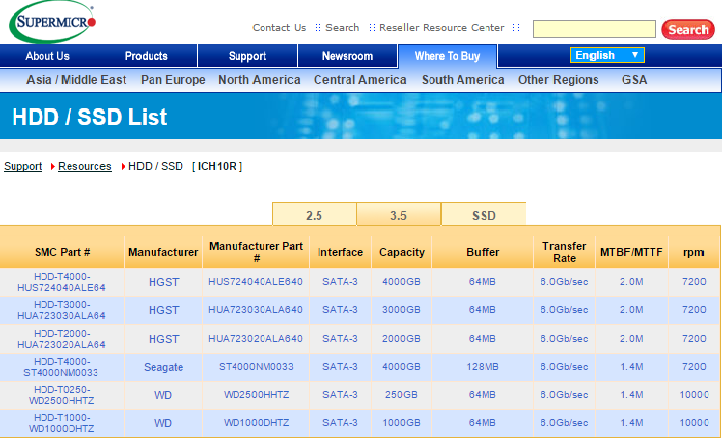Select South America region
Viewport: 722px width, 438px height.
[x=463, y=80]
